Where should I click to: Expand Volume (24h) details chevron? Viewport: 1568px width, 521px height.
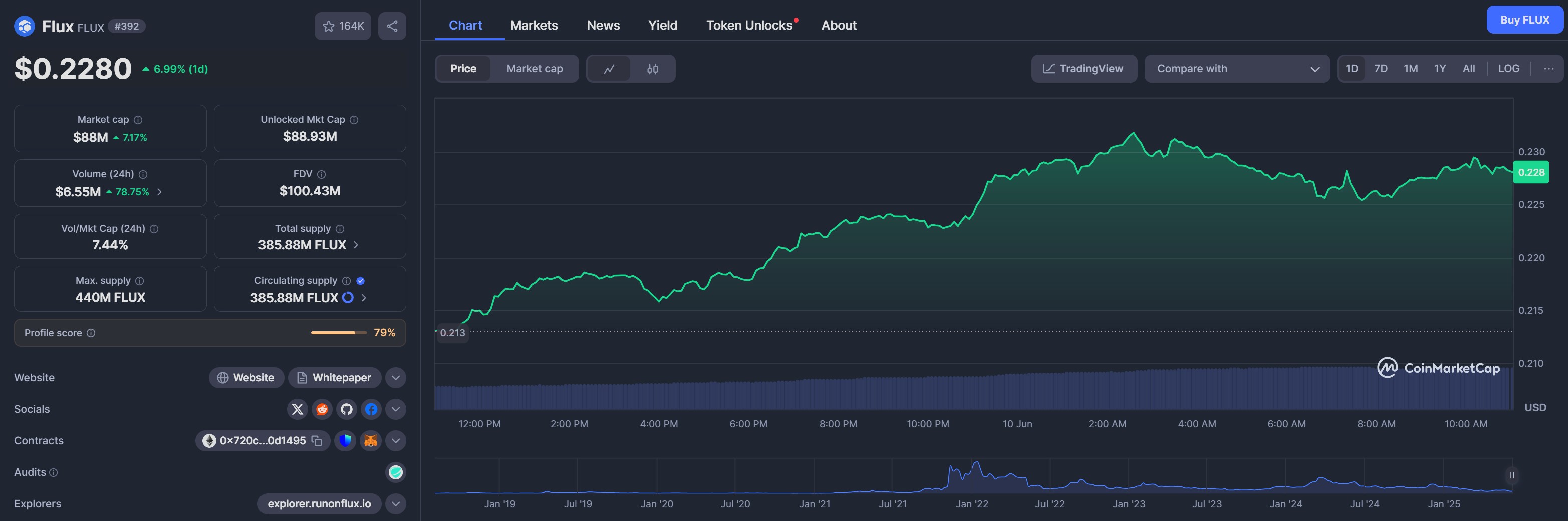[159, 192]
